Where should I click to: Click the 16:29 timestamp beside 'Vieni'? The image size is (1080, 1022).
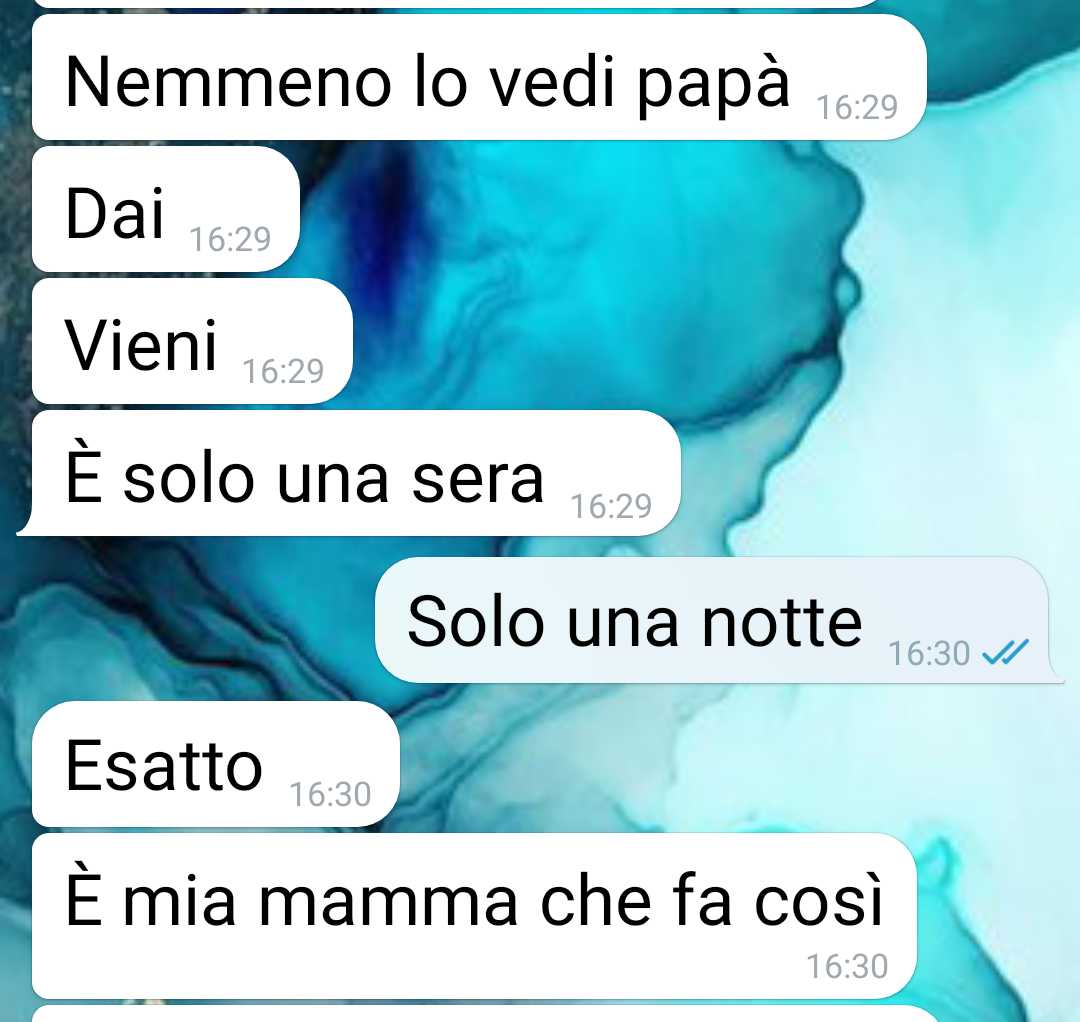click(283, 371)
